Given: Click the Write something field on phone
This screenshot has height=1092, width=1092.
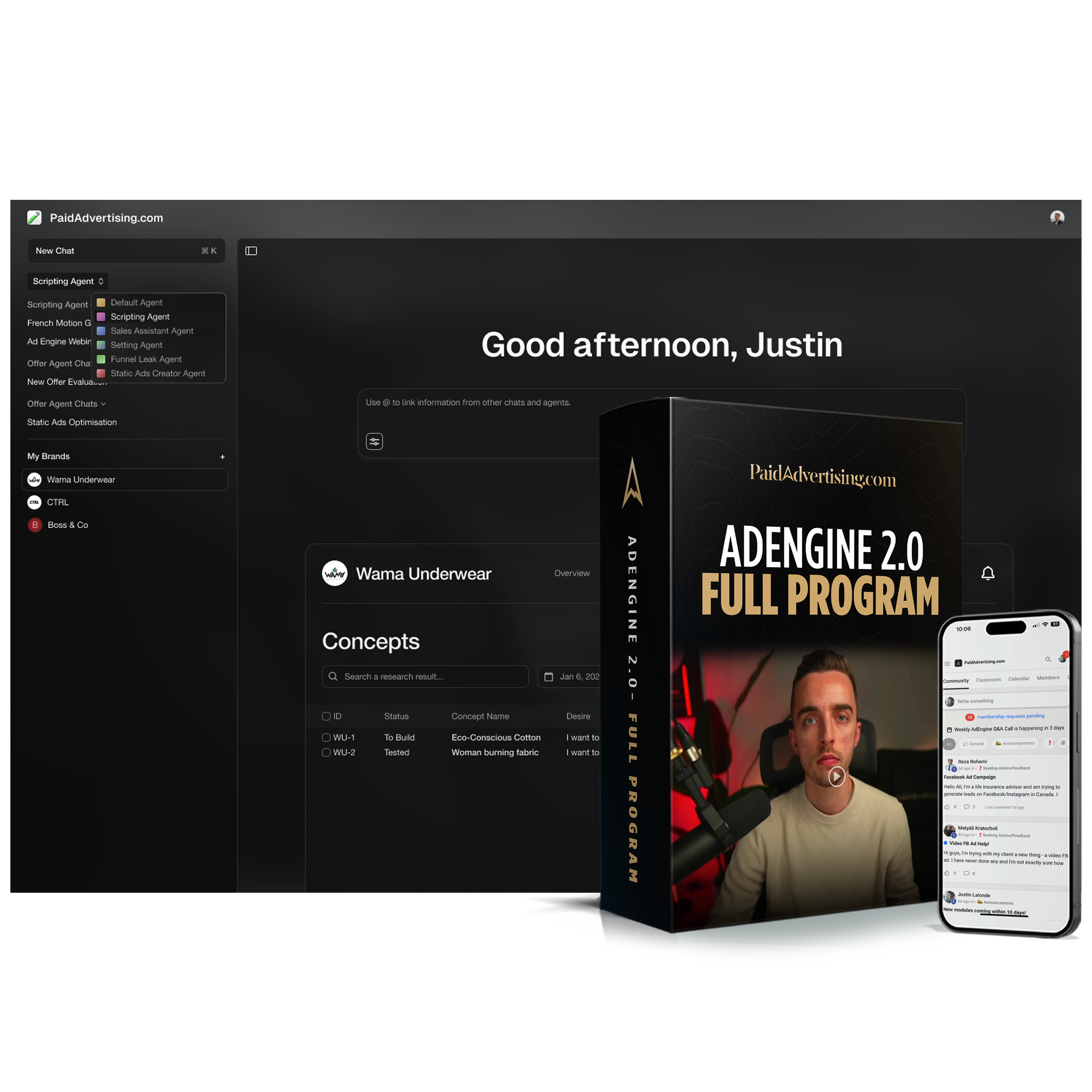Looking at the screenshot, I should click(x=1006, y=701).
